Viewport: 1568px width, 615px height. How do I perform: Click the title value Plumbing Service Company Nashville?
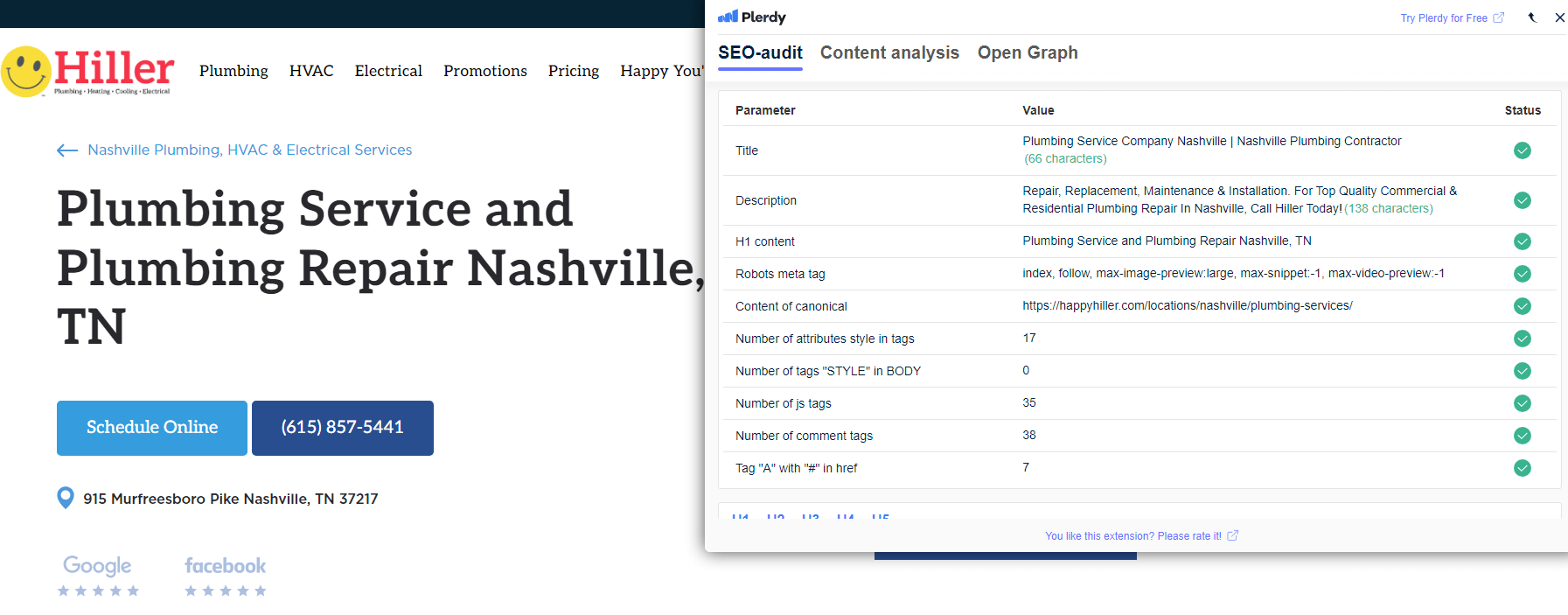pyautogui.click(x=1212, y=141)
